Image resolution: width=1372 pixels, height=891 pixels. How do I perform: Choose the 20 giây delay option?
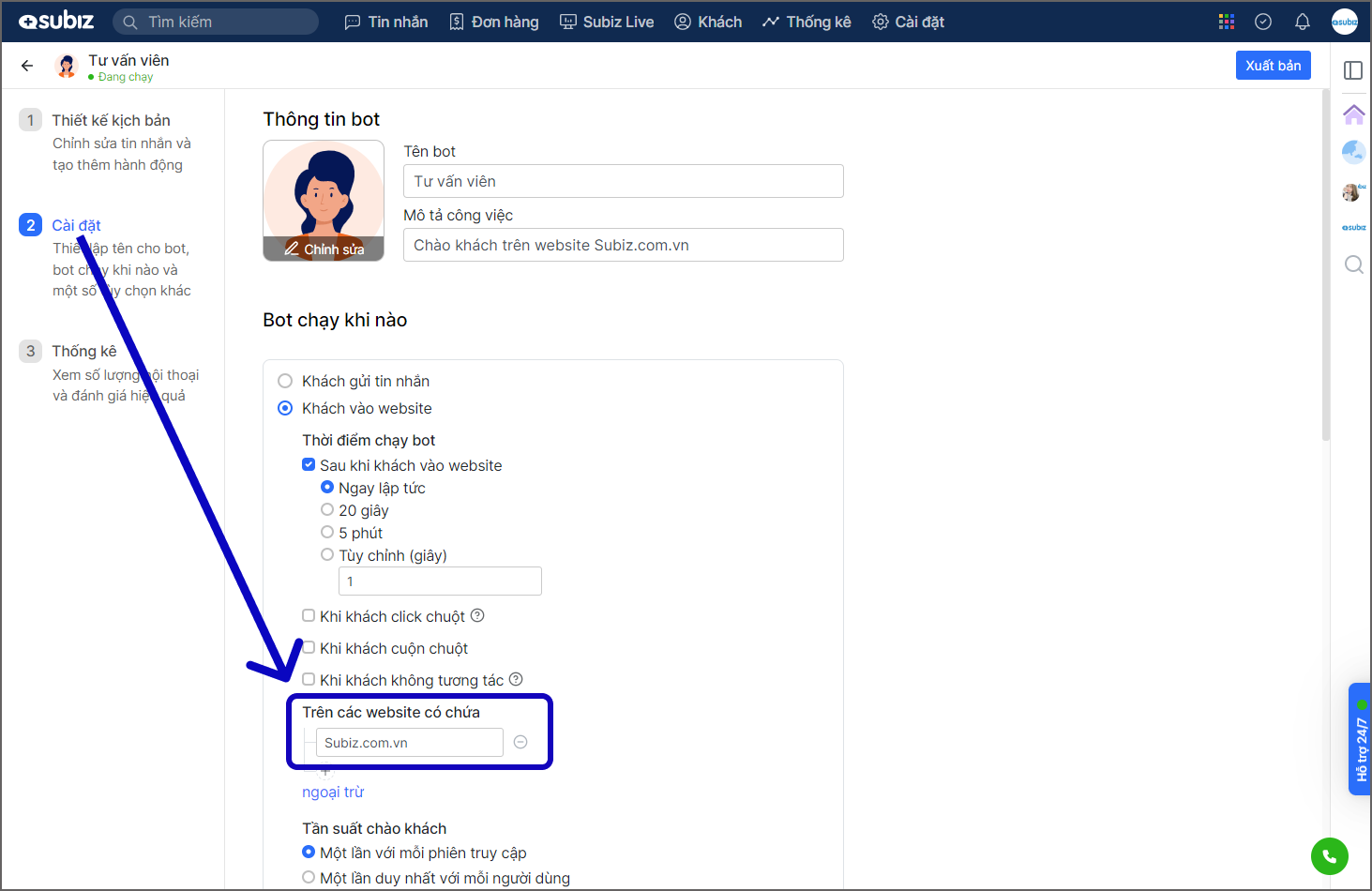click(x=327, y=509)
